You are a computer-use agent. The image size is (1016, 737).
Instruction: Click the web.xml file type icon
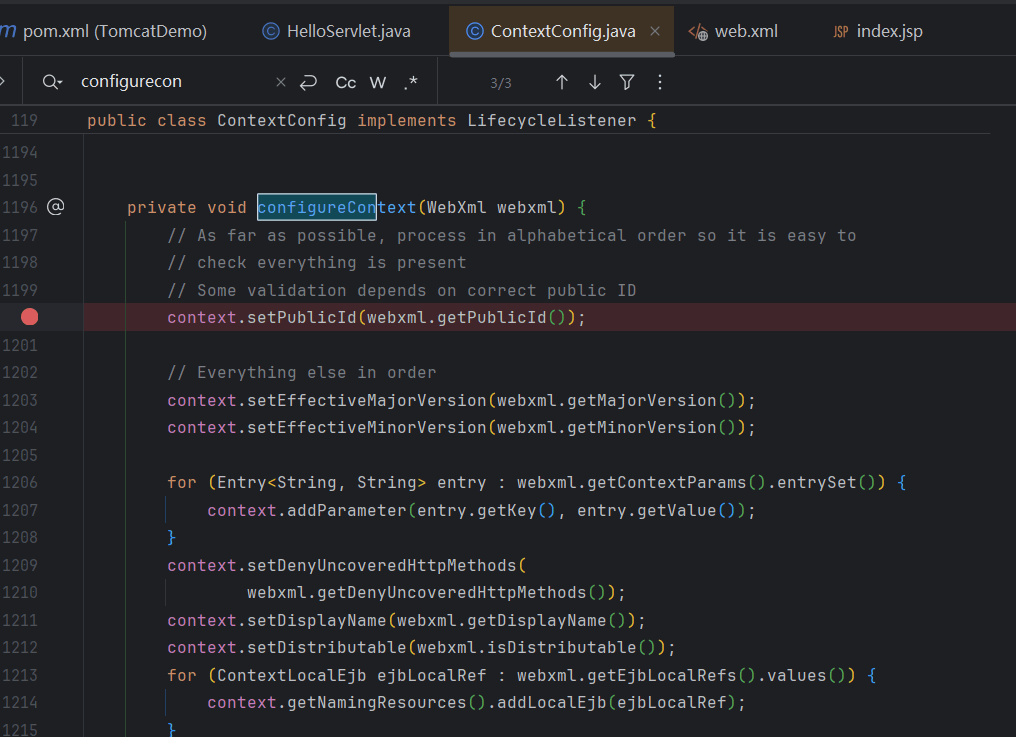pos(698,31)
